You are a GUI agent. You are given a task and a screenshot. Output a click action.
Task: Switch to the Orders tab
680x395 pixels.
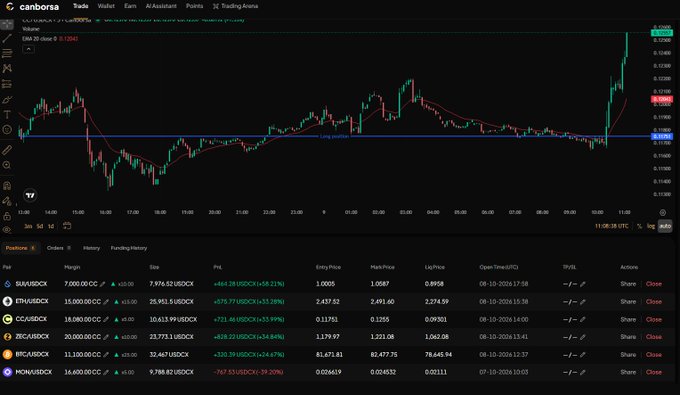[x=59, y=248]
